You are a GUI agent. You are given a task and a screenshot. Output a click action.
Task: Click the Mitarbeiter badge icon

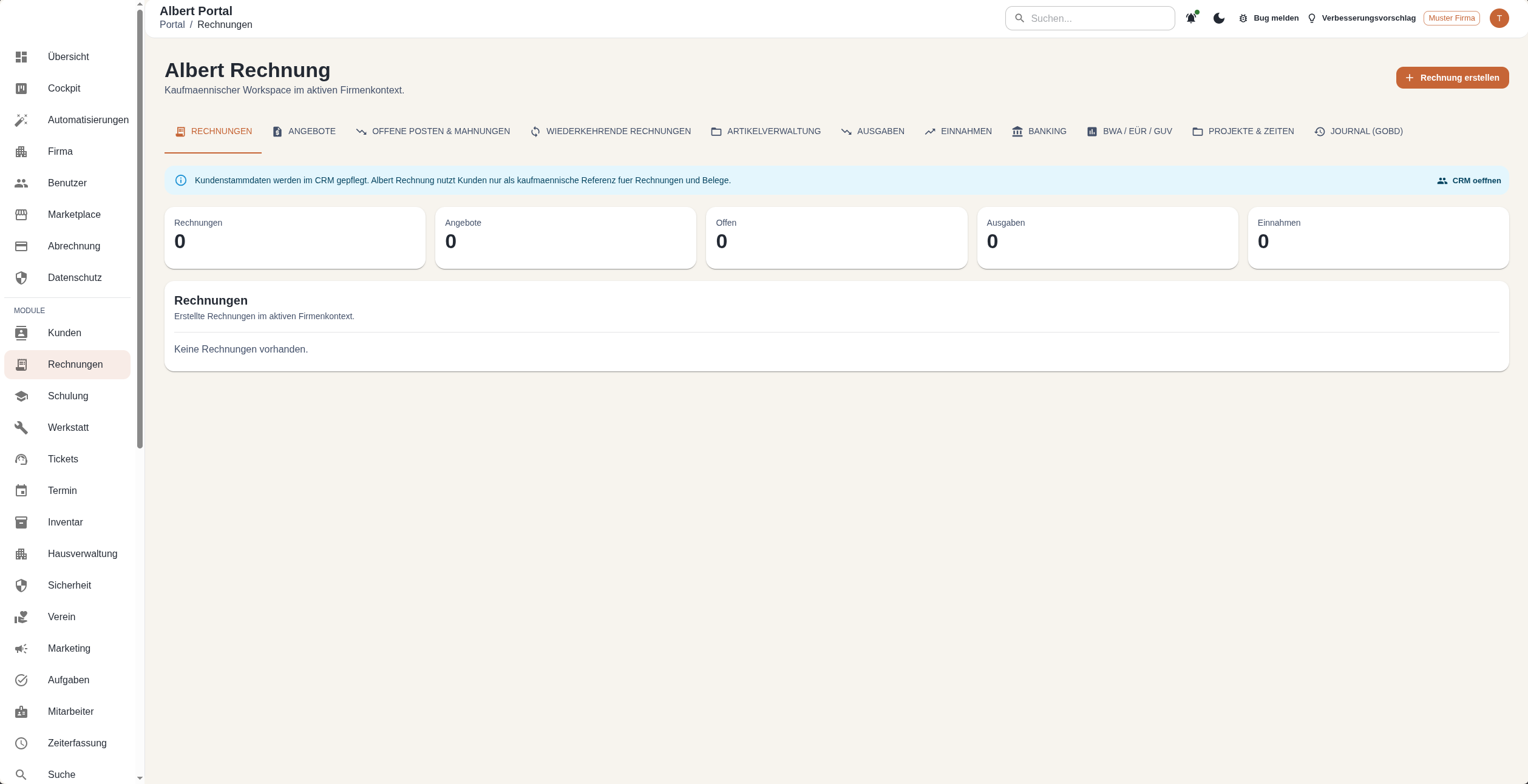click(x=21, y=712)
